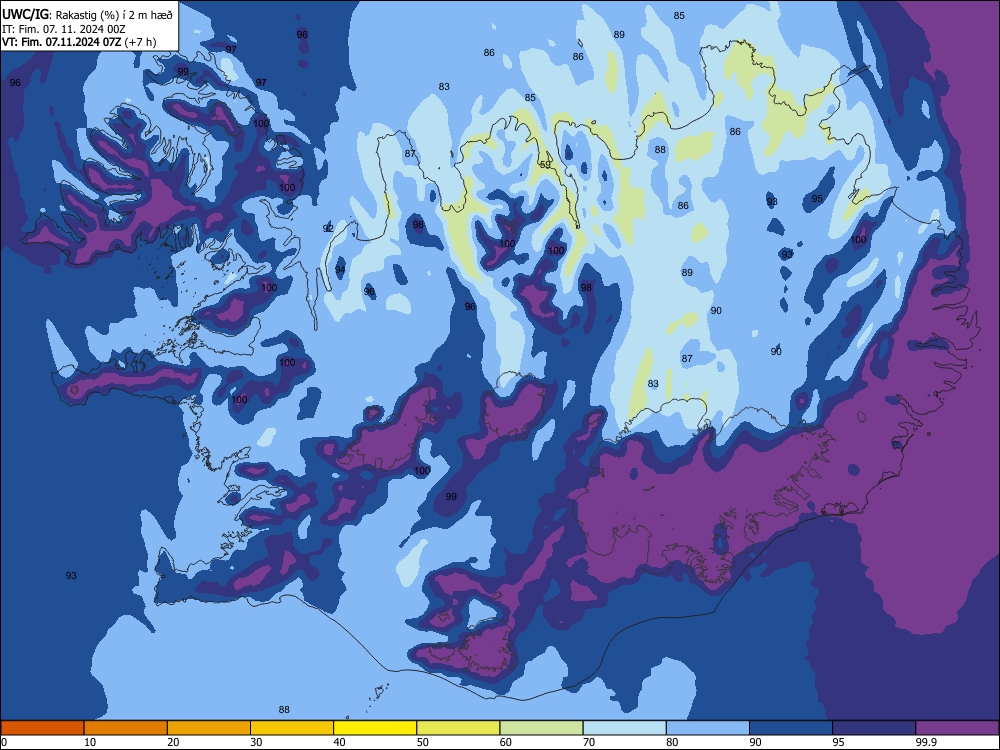Click the 40–50% bright yellow legend swatch
The height and width of the screenshot is (750, 1000).
375,728
